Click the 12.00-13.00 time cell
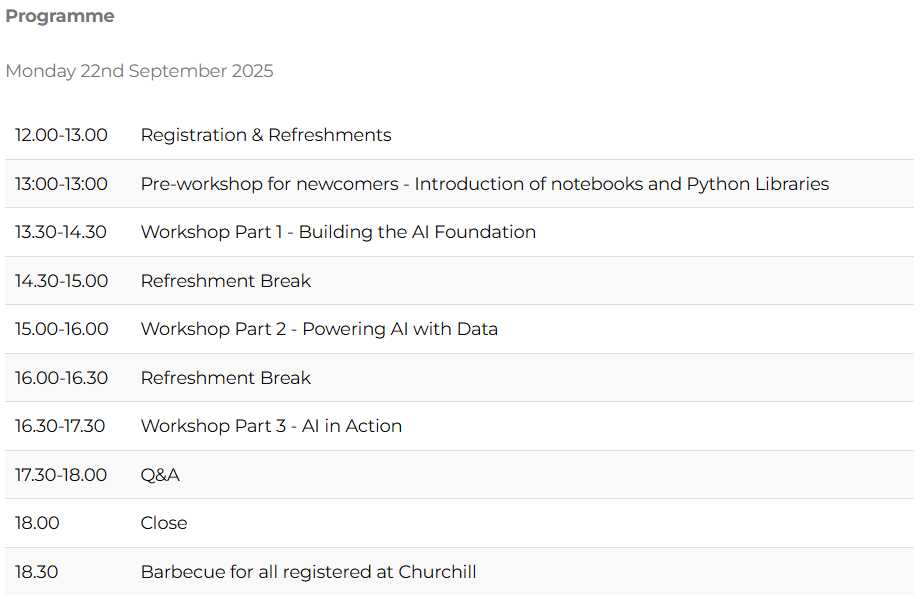The image size is (923, 599). (x=61, y=135)
